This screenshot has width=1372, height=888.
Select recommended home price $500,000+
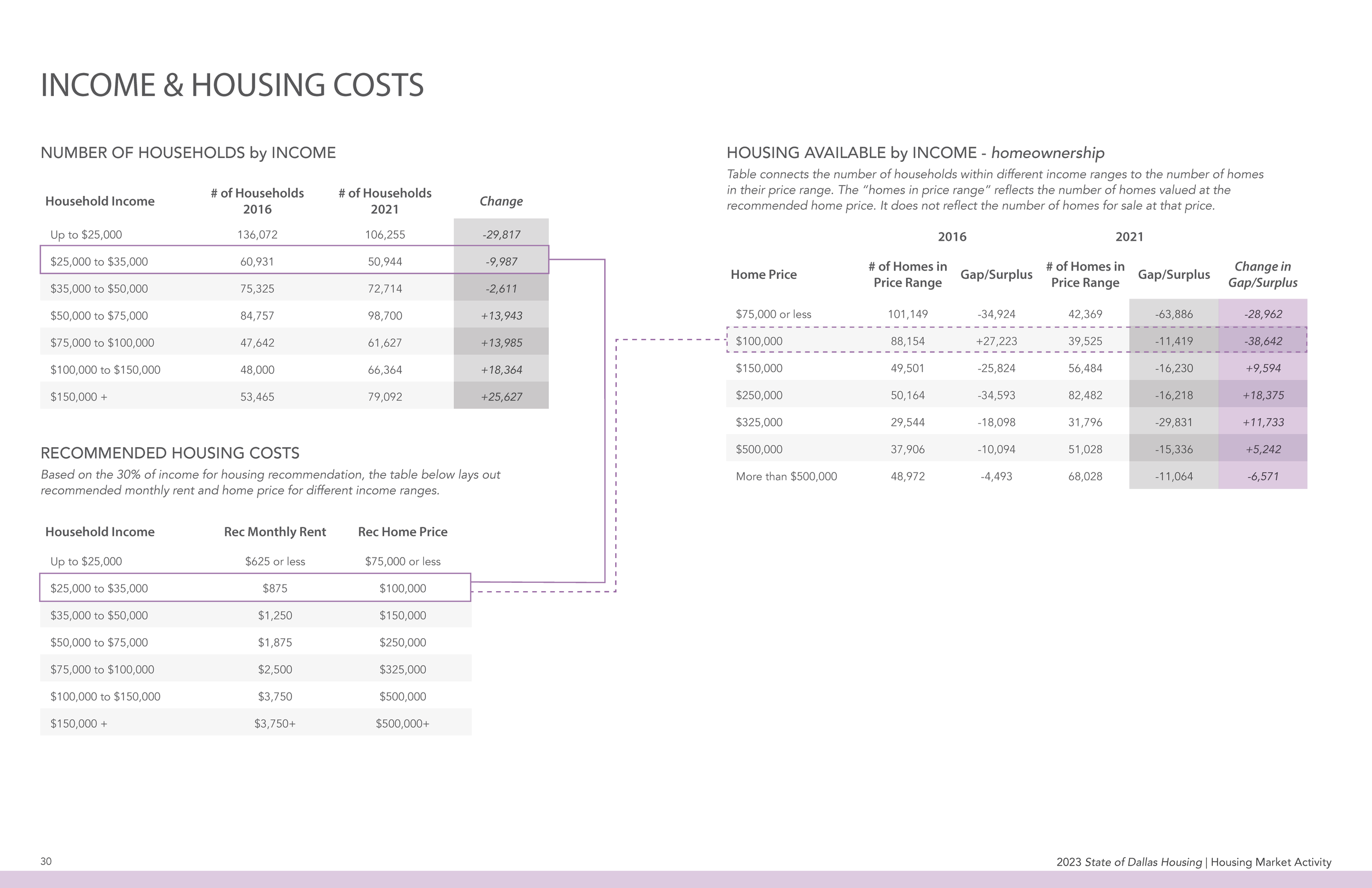click(402, 724)
